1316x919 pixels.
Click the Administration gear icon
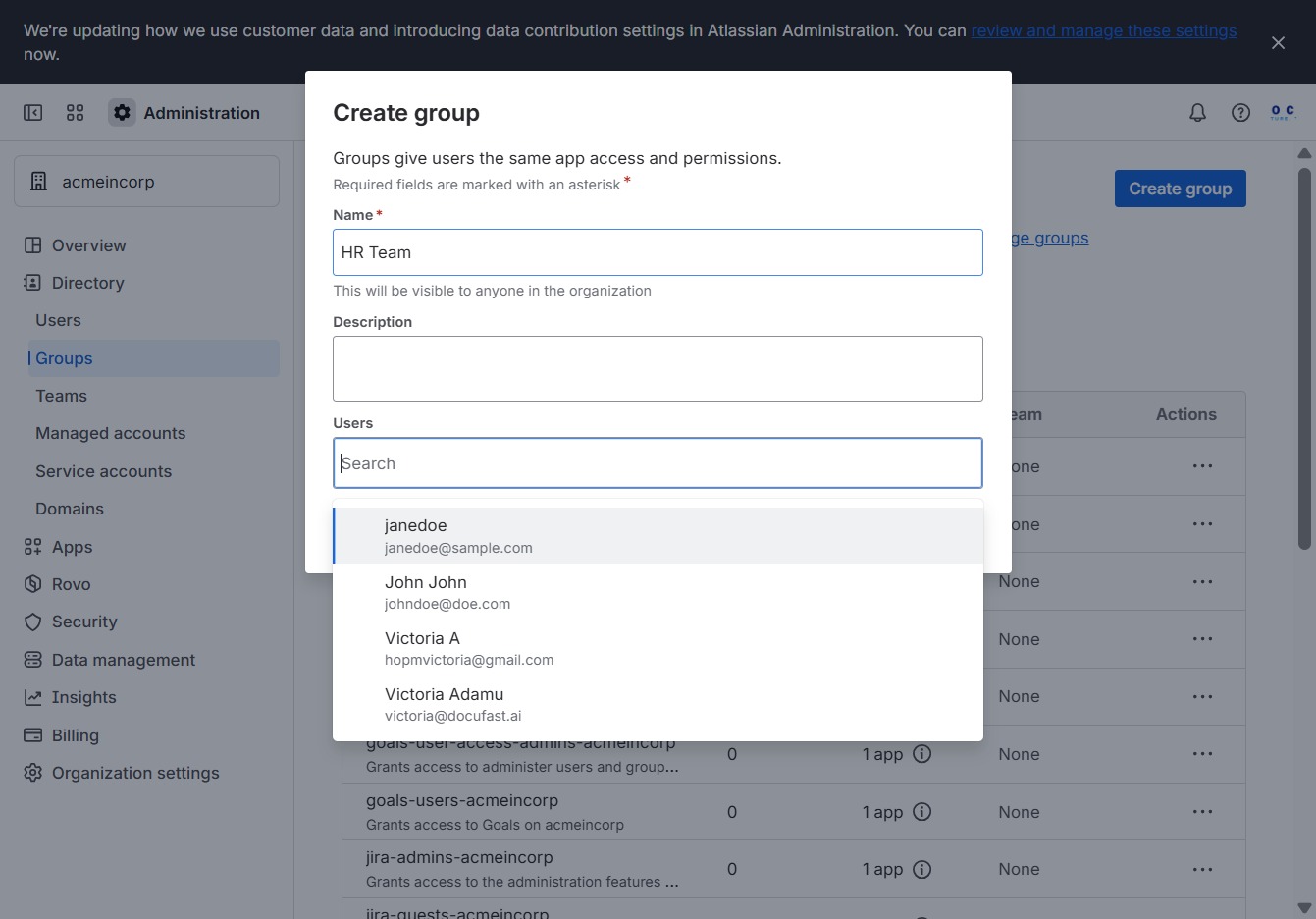(122, 113)
